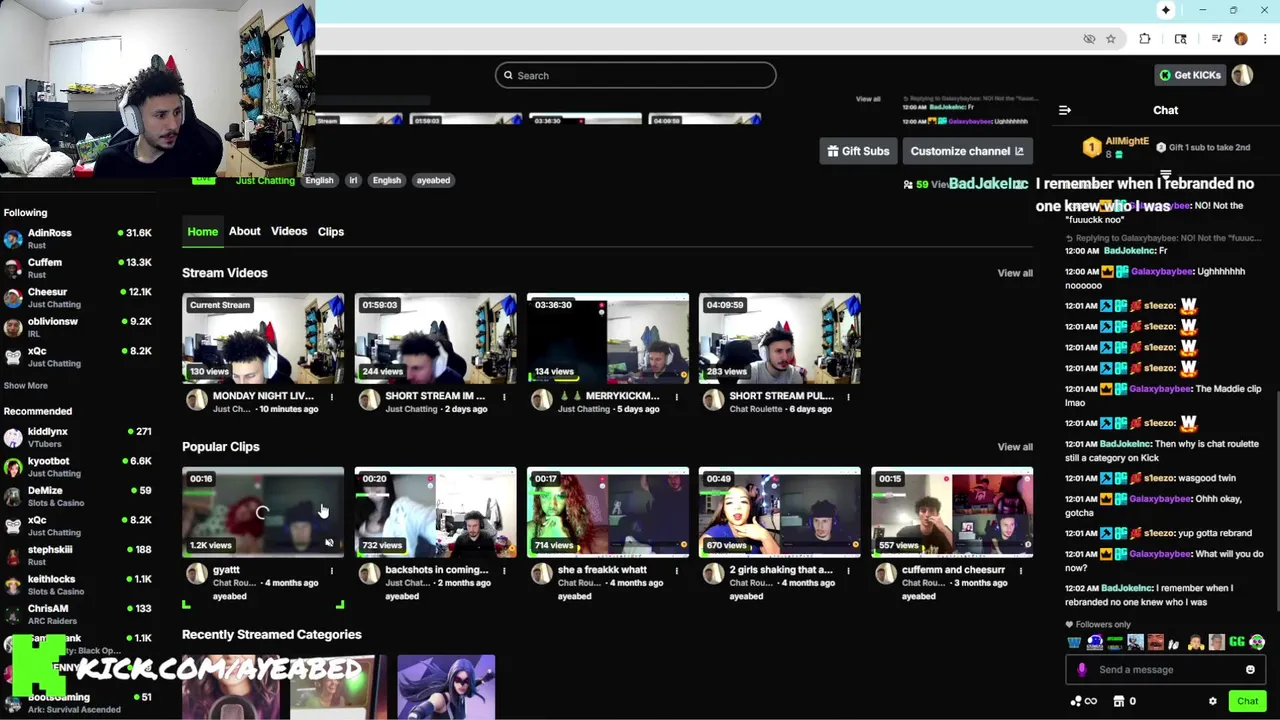The height and width of the screenshot is (720, 1280).
Task: Open options menu for MERRYKICKM video
Action: [676, 397]
